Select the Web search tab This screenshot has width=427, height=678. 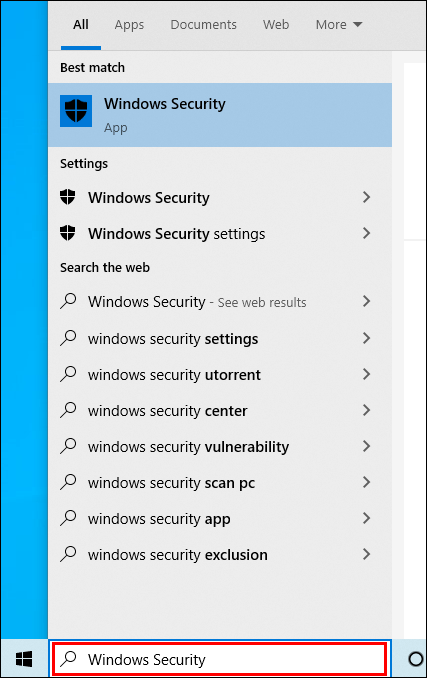(x=276, y=25)
